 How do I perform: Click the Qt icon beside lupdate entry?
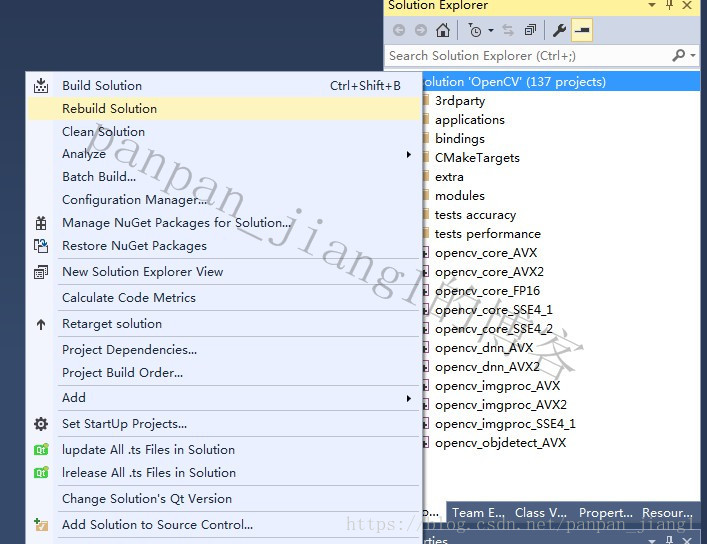point(41,449)
